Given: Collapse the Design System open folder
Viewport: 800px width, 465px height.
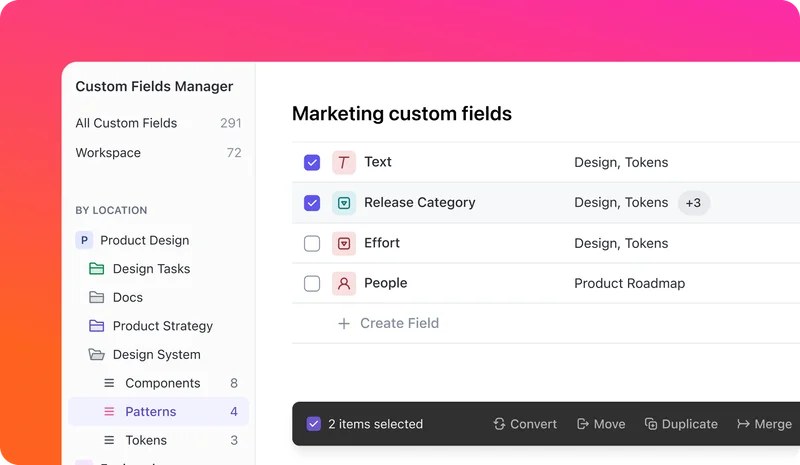Looking at the screenshot, I should (x=97, y=355).
